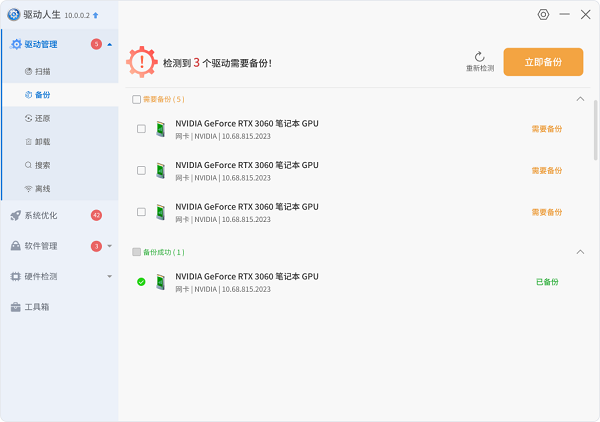Expand the 软件管理 dropdown arrow
Viewport: 600px width, 422px height.
(x=110, y=246)
